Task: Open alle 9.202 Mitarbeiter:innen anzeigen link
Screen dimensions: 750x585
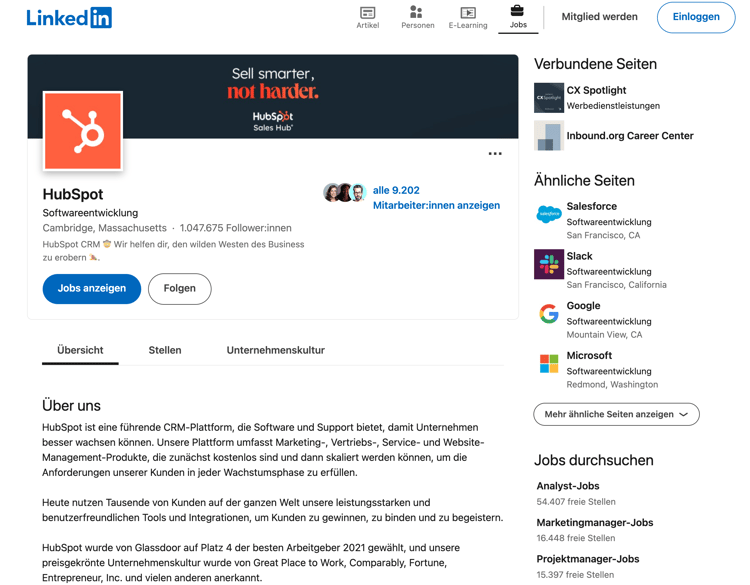Action: (x=436, y=198)
